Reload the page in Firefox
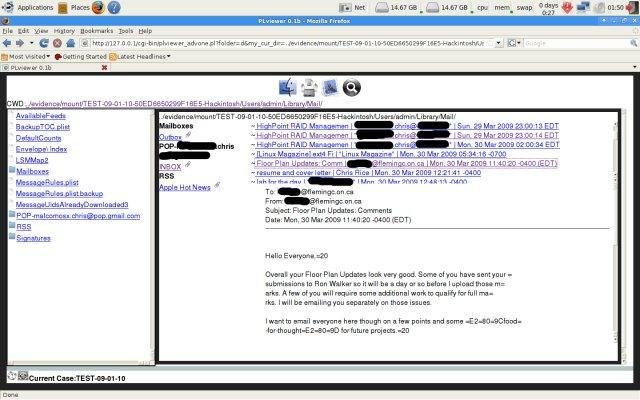 tap(44, 43)
